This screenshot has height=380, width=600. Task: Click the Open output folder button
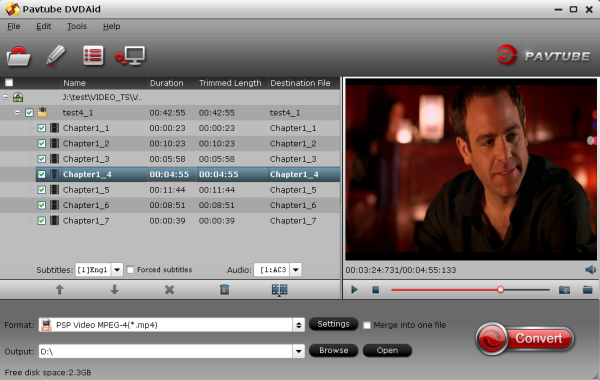click(387, 350)
